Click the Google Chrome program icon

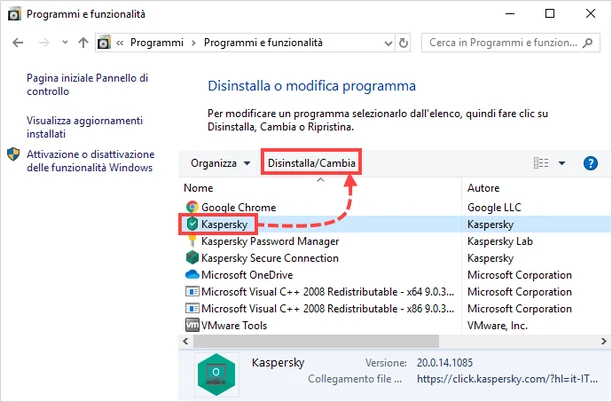(192, 207)
